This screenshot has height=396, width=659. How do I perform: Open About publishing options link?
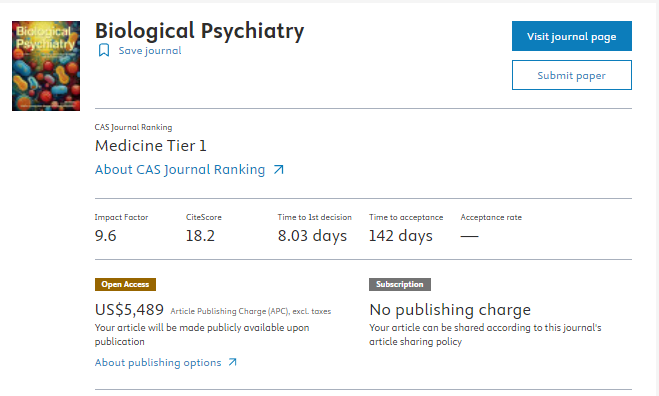point(158,362)
